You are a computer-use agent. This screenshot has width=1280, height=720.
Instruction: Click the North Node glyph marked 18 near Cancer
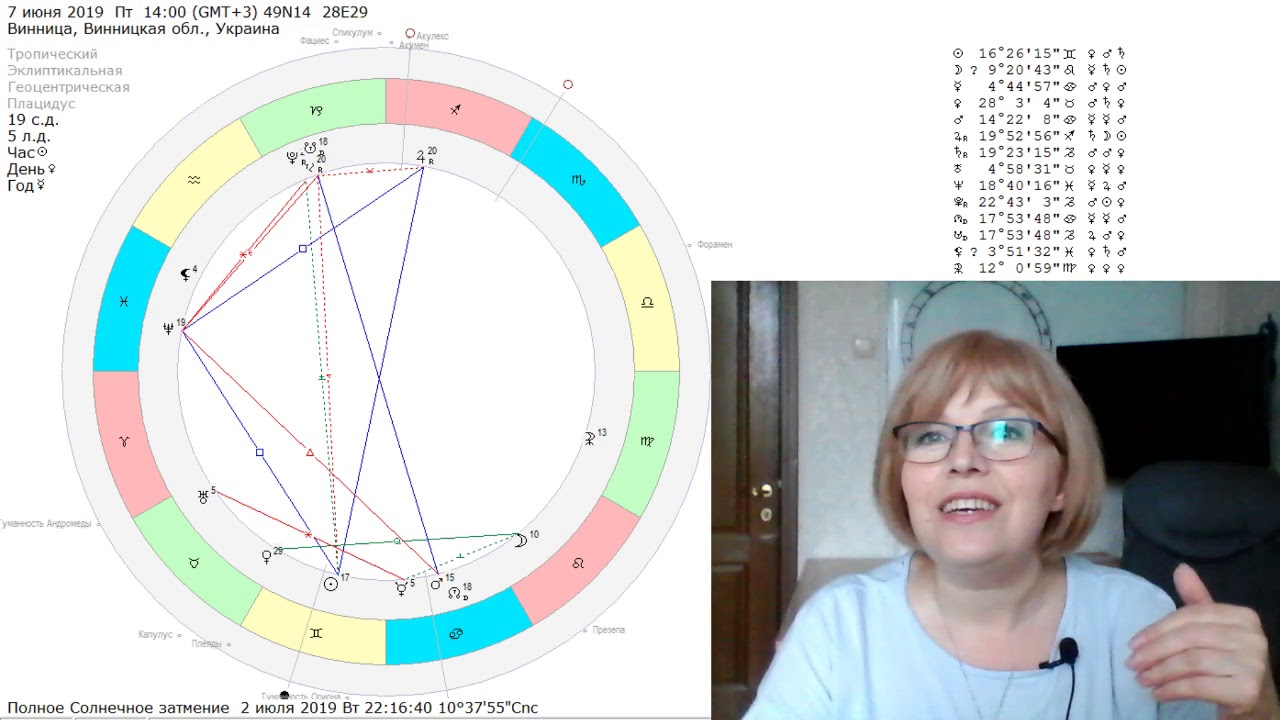point(454,592)
